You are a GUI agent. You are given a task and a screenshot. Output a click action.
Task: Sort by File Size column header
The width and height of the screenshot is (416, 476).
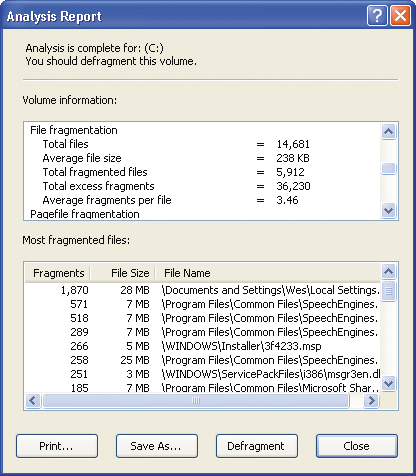(123, 273)
